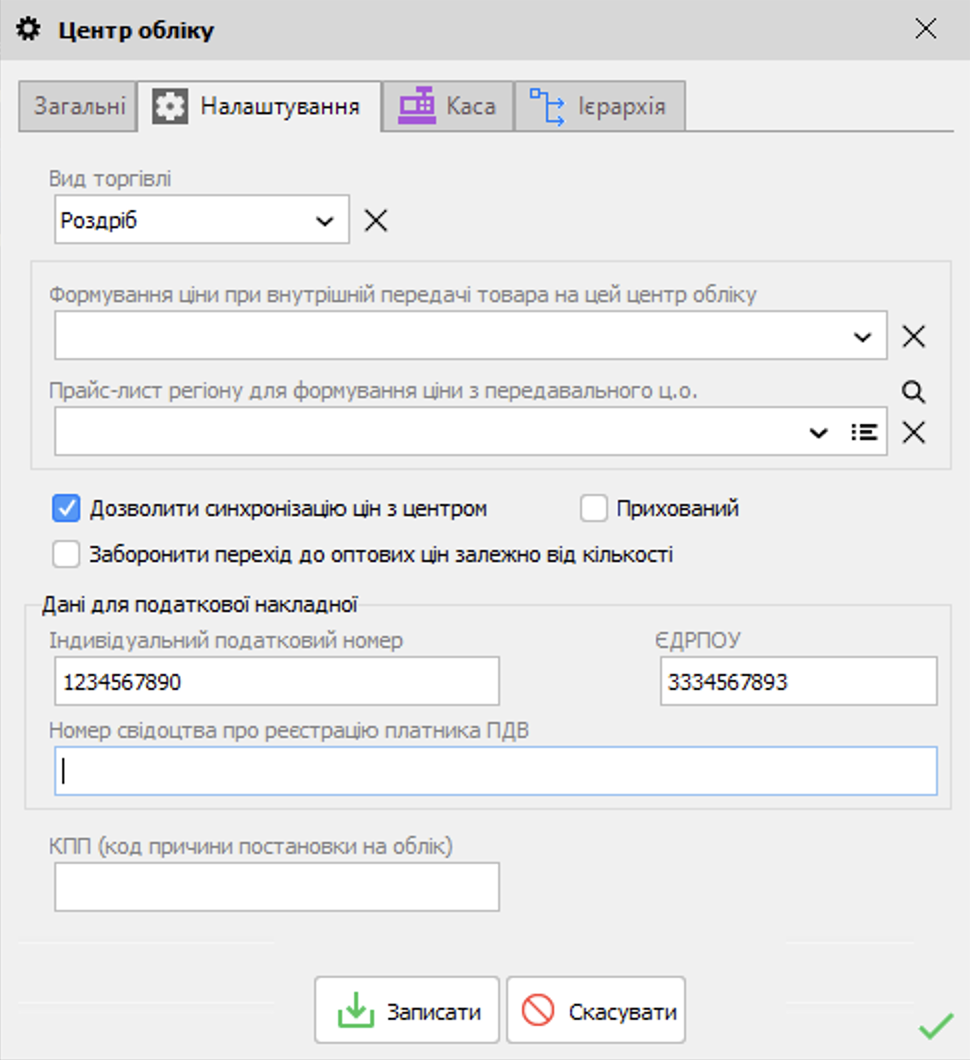The width and height of the screenshot is (970, 1060).
Task: Uncheck Дозволити синхронізацію цін з центром
Action: 66,509
